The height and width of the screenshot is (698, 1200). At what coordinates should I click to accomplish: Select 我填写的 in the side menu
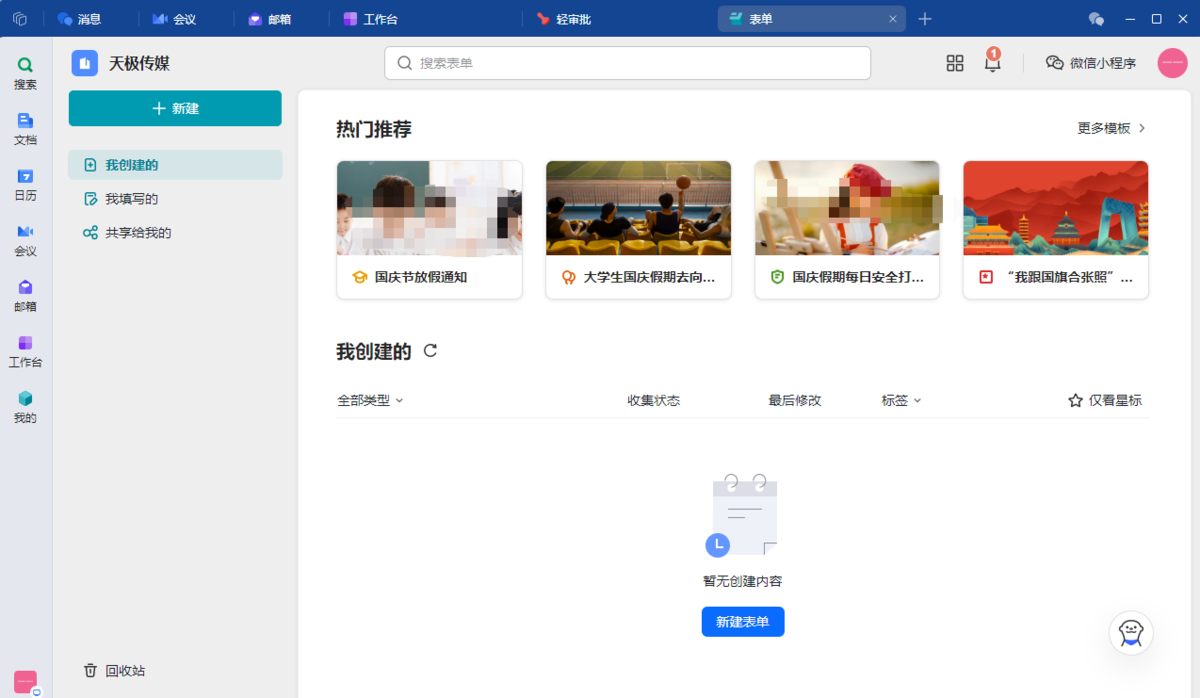[131, 199]
